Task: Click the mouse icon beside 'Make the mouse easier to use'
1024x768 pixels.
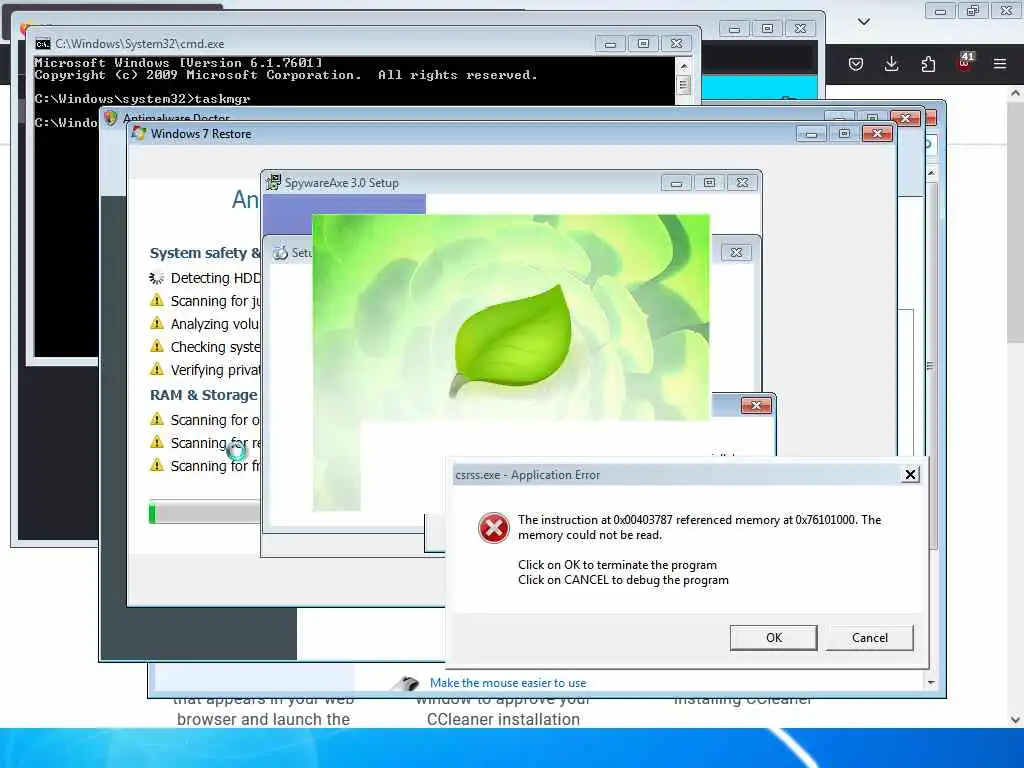Action: point(406,682)
